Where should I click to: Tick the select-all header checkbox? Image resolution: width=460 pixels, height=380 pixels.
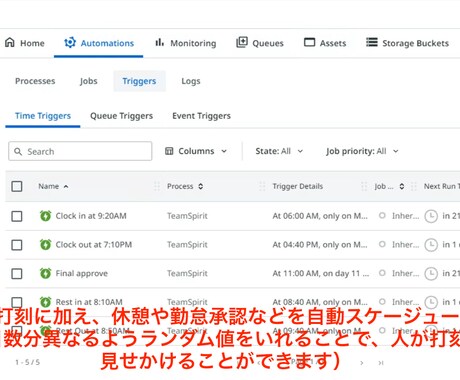[17, 186]
